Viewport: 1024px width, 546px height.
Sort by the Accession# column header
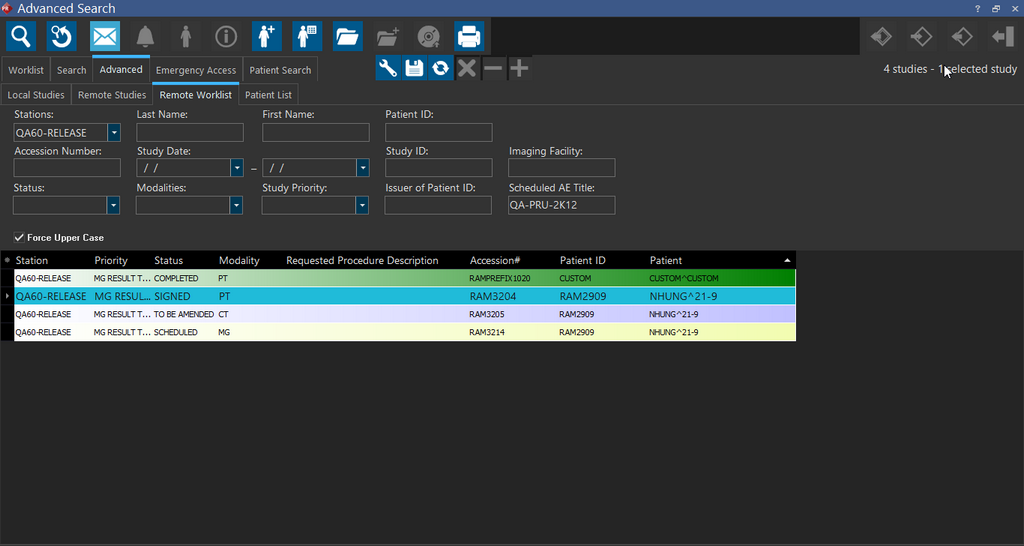(x=495, y=260)
